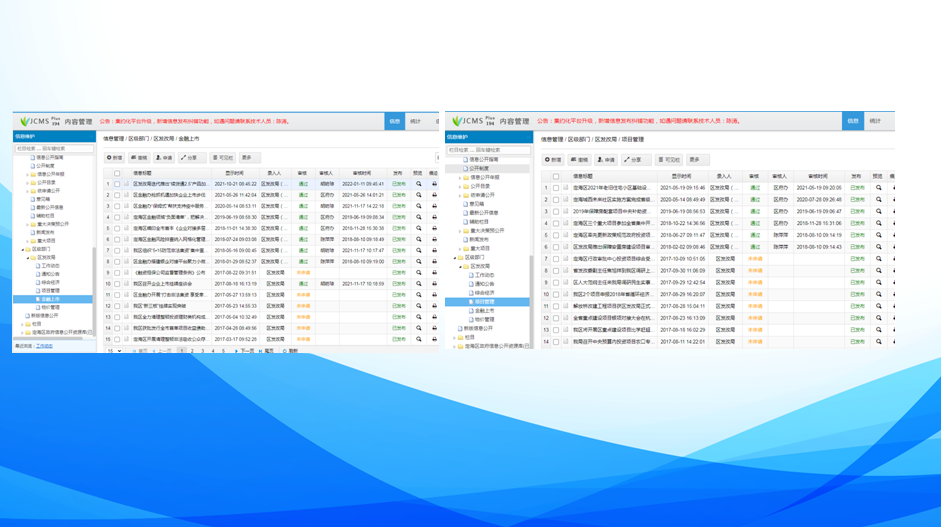Click the 栏目检索 search field in the right window
941x527 pixels.
pyautogui.click(x=488, y=150)
